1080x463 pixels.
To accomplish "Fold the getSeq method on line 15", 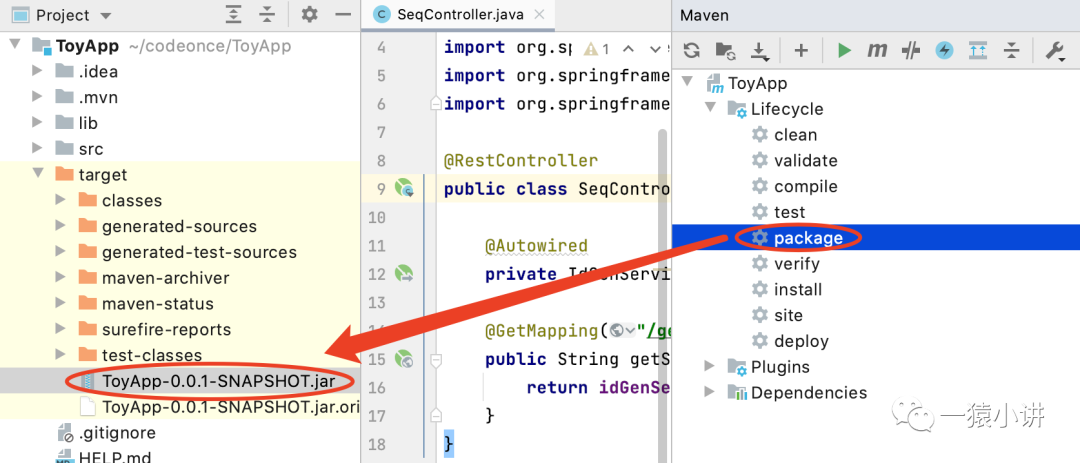I will (x=435, y=360).
